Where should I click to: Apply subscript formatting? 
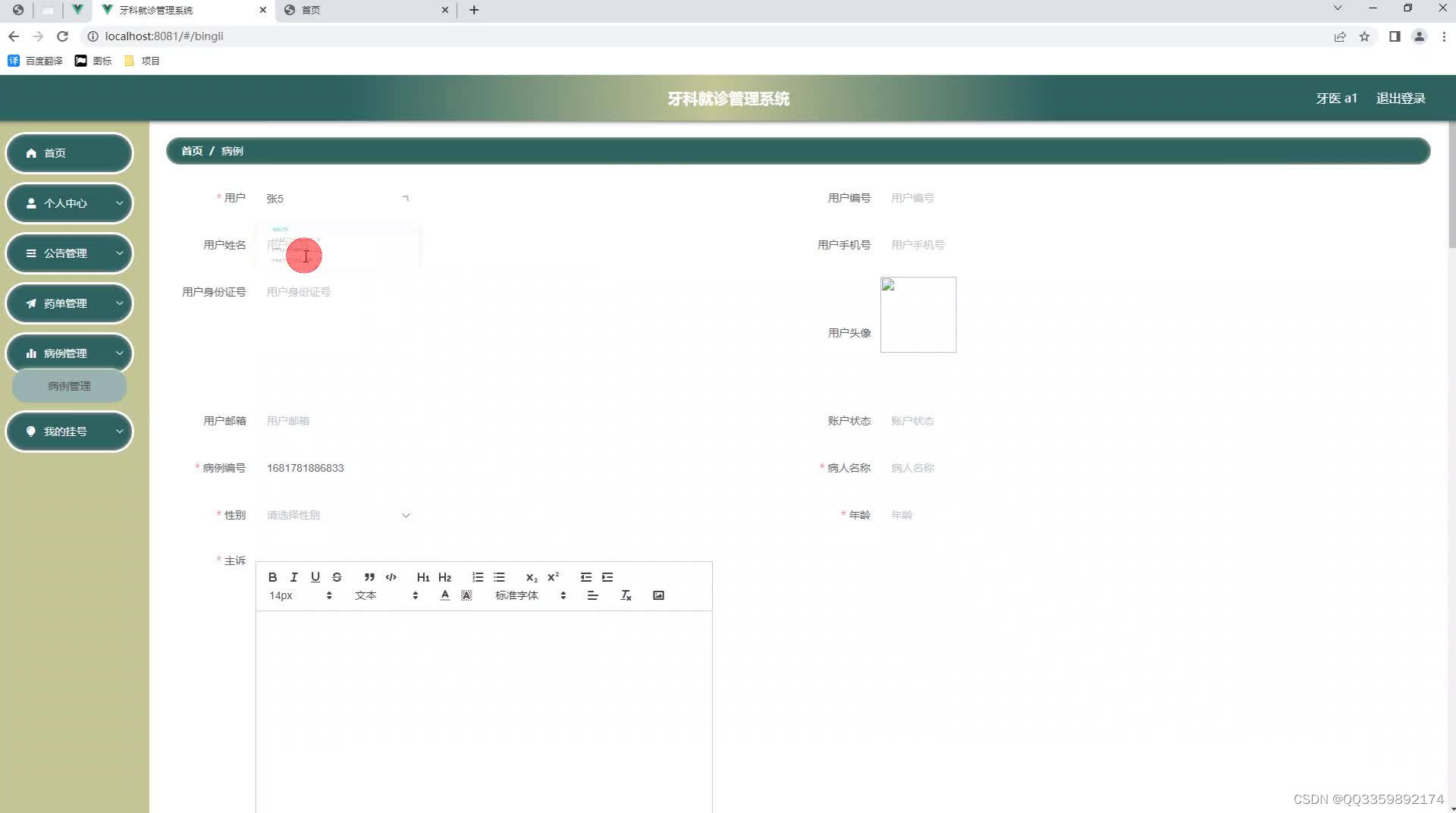pos(532,577)
